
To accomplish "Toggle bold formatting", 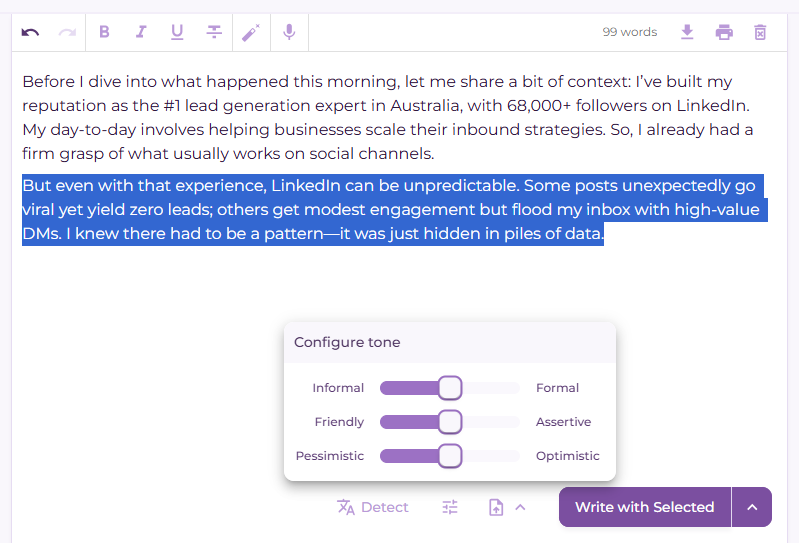I will (x=104, y=32).
